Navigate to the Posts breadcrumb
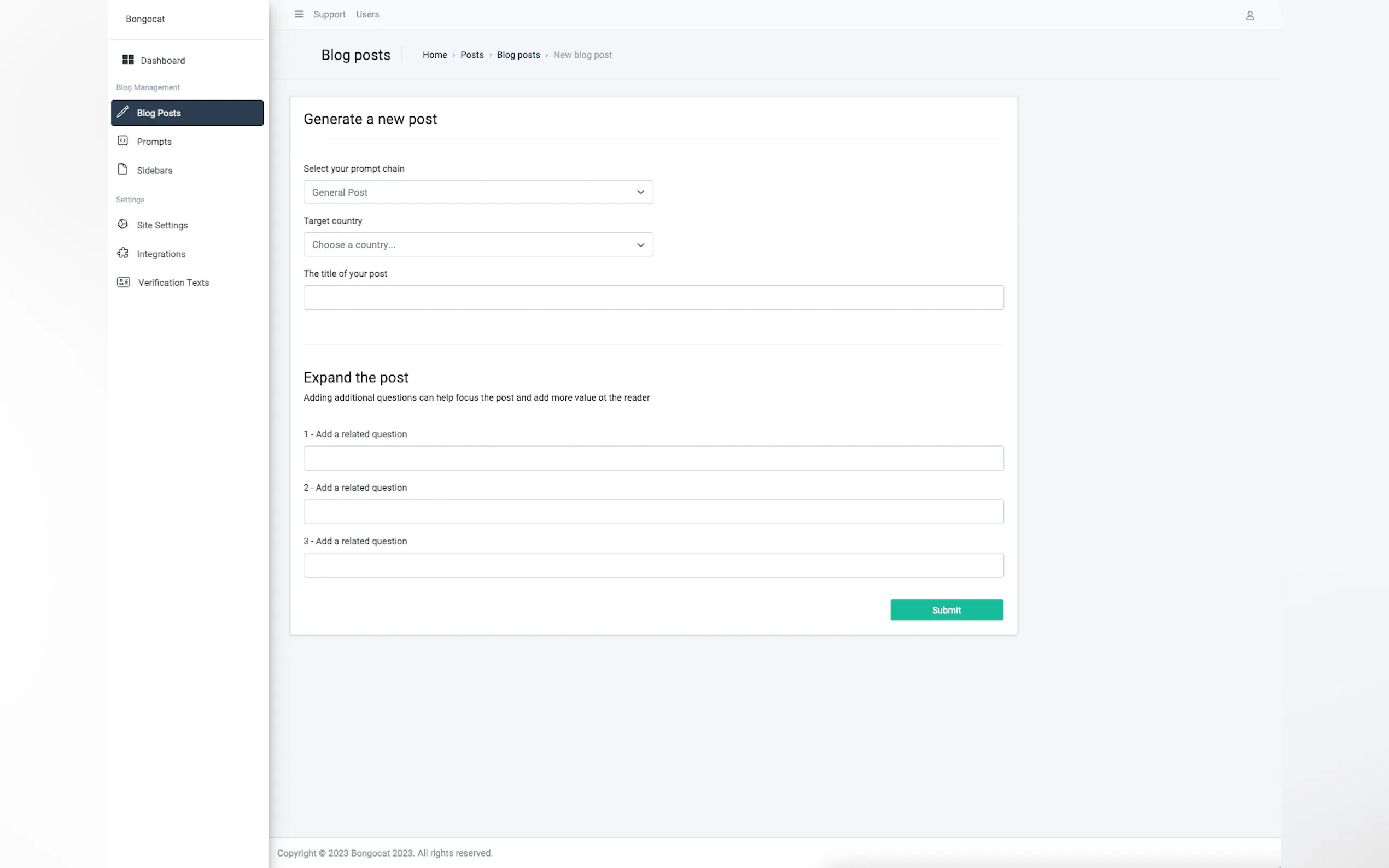1389x868 pixels. pyautogui.click(x=471, y=55)
